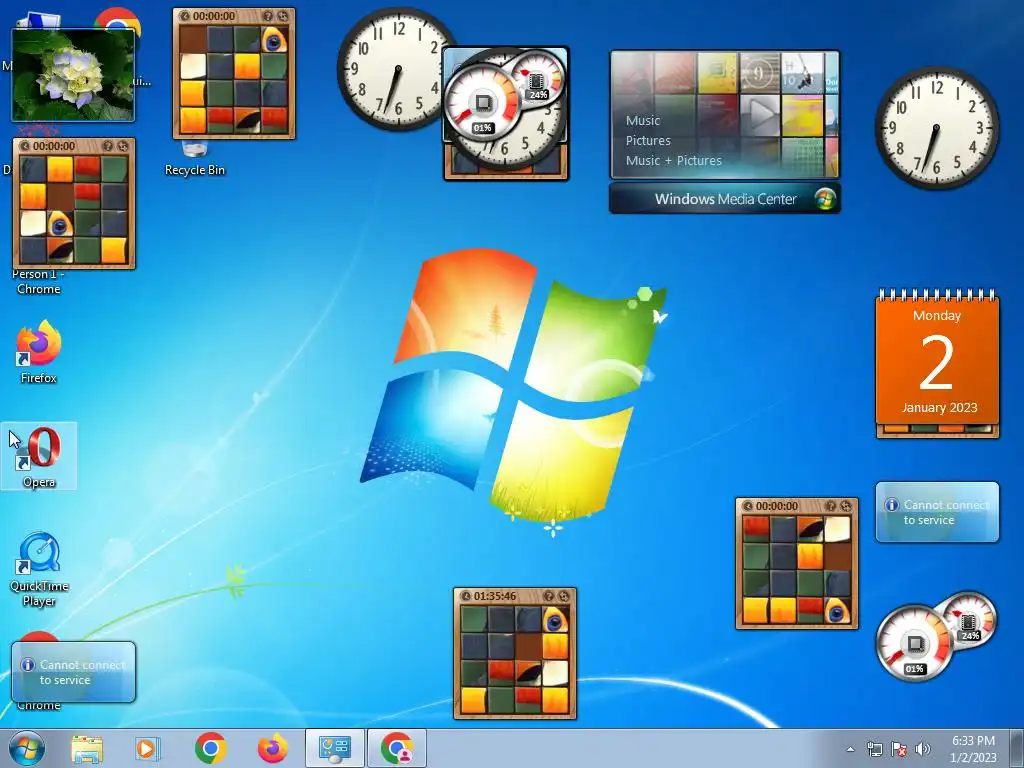Launch Windows Media Player from the taskbar

(148, 748)
